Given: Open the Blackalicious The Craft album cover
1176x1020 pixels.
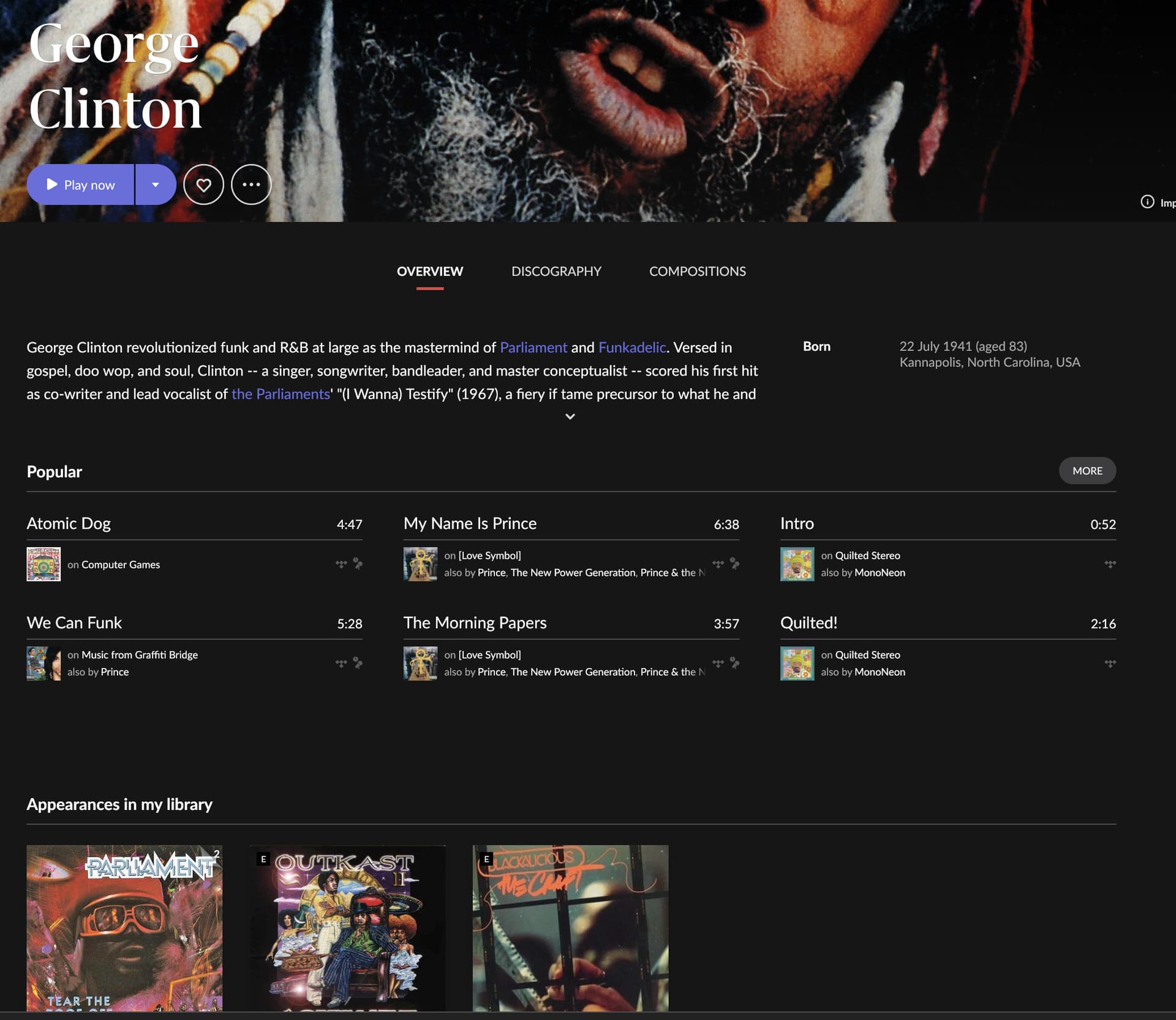Looking at the screenshot, I should click(570, 928).
